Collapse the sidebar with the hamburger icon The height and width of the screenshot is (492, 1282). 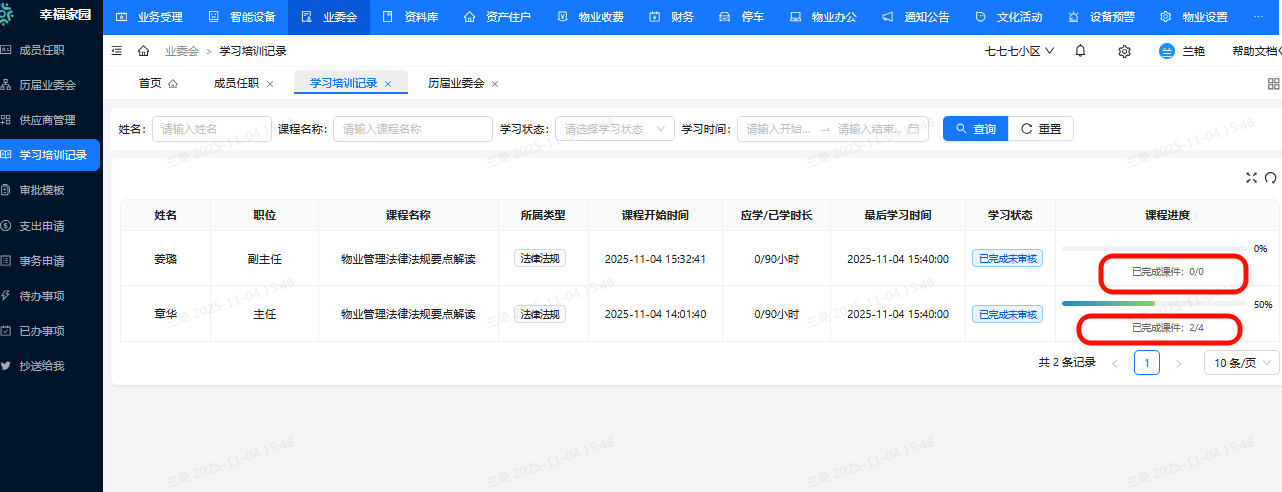coord(117,51)
